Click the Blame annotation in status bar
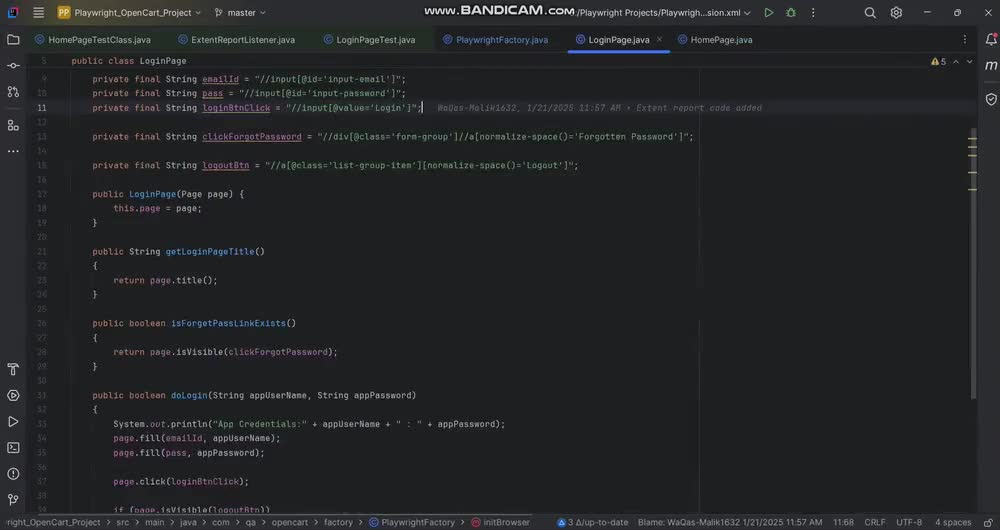 click(730, 522)
